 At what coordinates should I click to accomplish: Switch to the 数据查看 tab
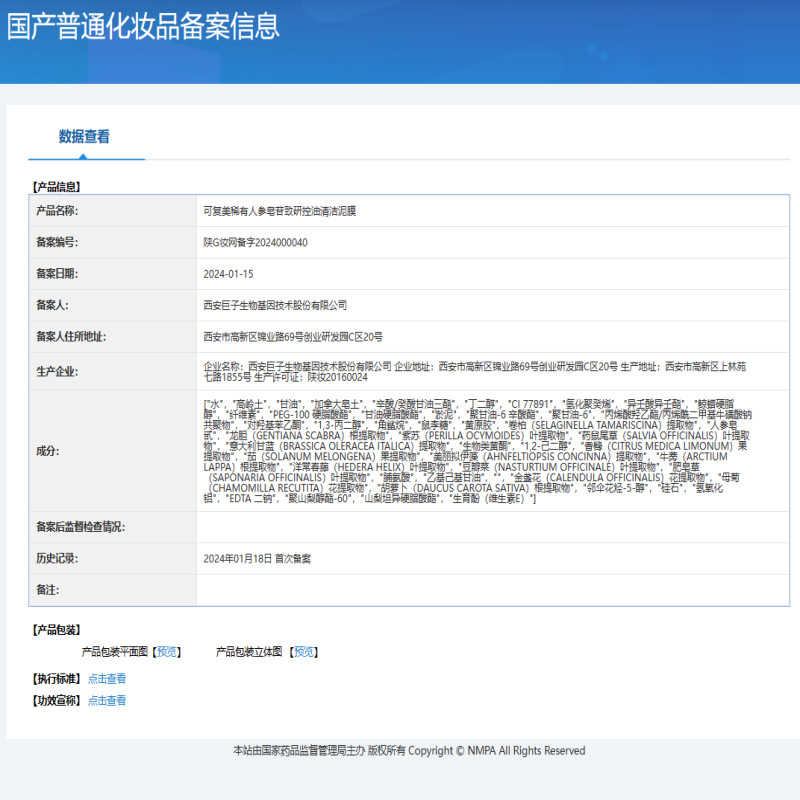(84, 137)
